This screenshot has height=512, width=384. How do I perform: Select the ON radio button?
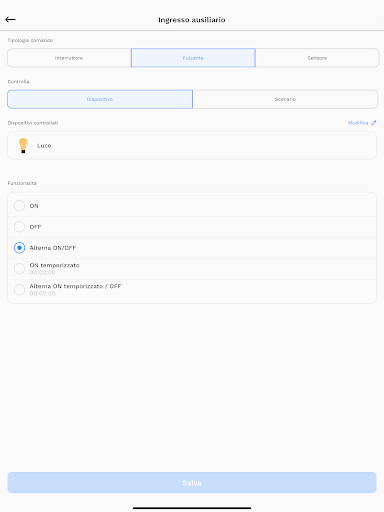[19, 206]
